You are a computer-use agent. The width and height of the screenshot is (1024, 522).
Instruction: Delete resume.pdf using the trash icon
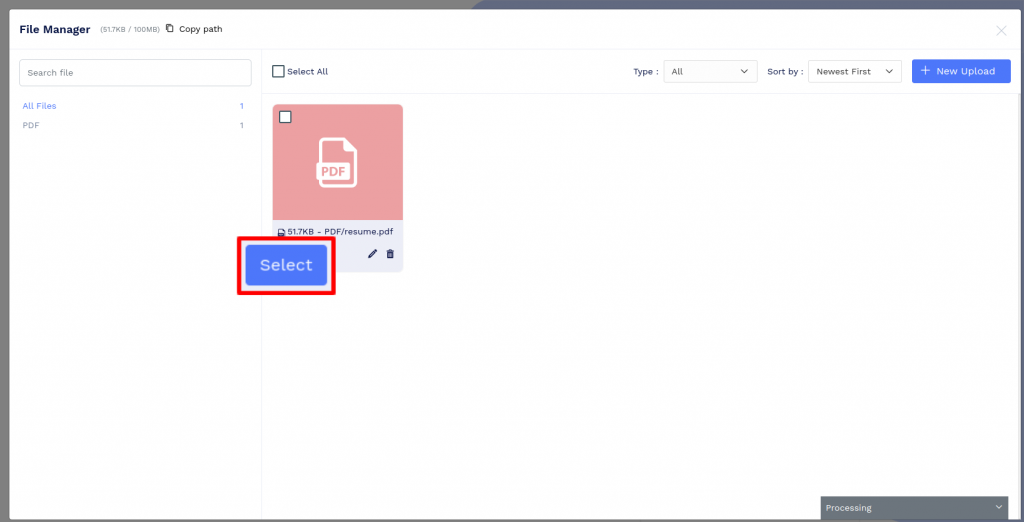pos(390,254)
